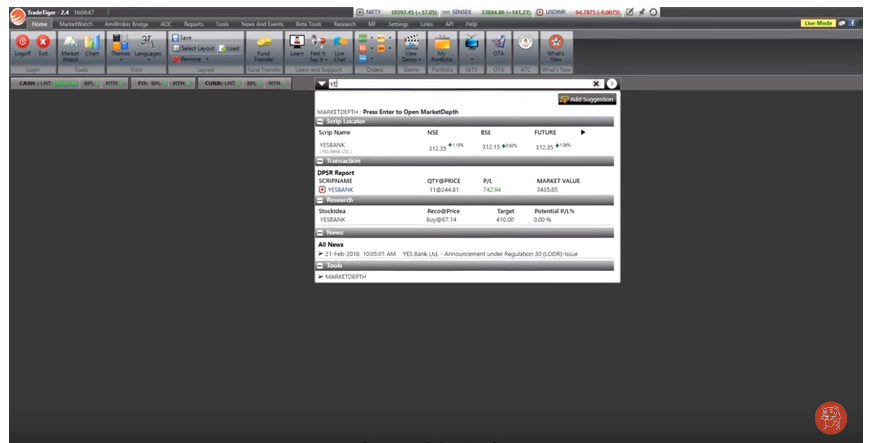Open the AOC tab

coord(166,24)
